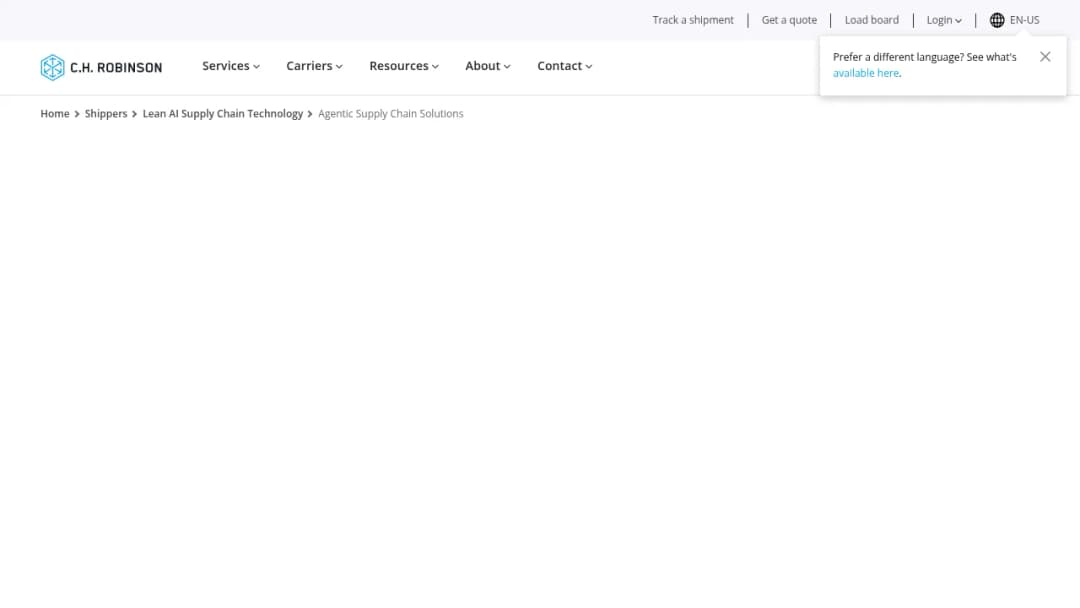
Task: Expand the Contact menu
Action: [x=565, y=66]
